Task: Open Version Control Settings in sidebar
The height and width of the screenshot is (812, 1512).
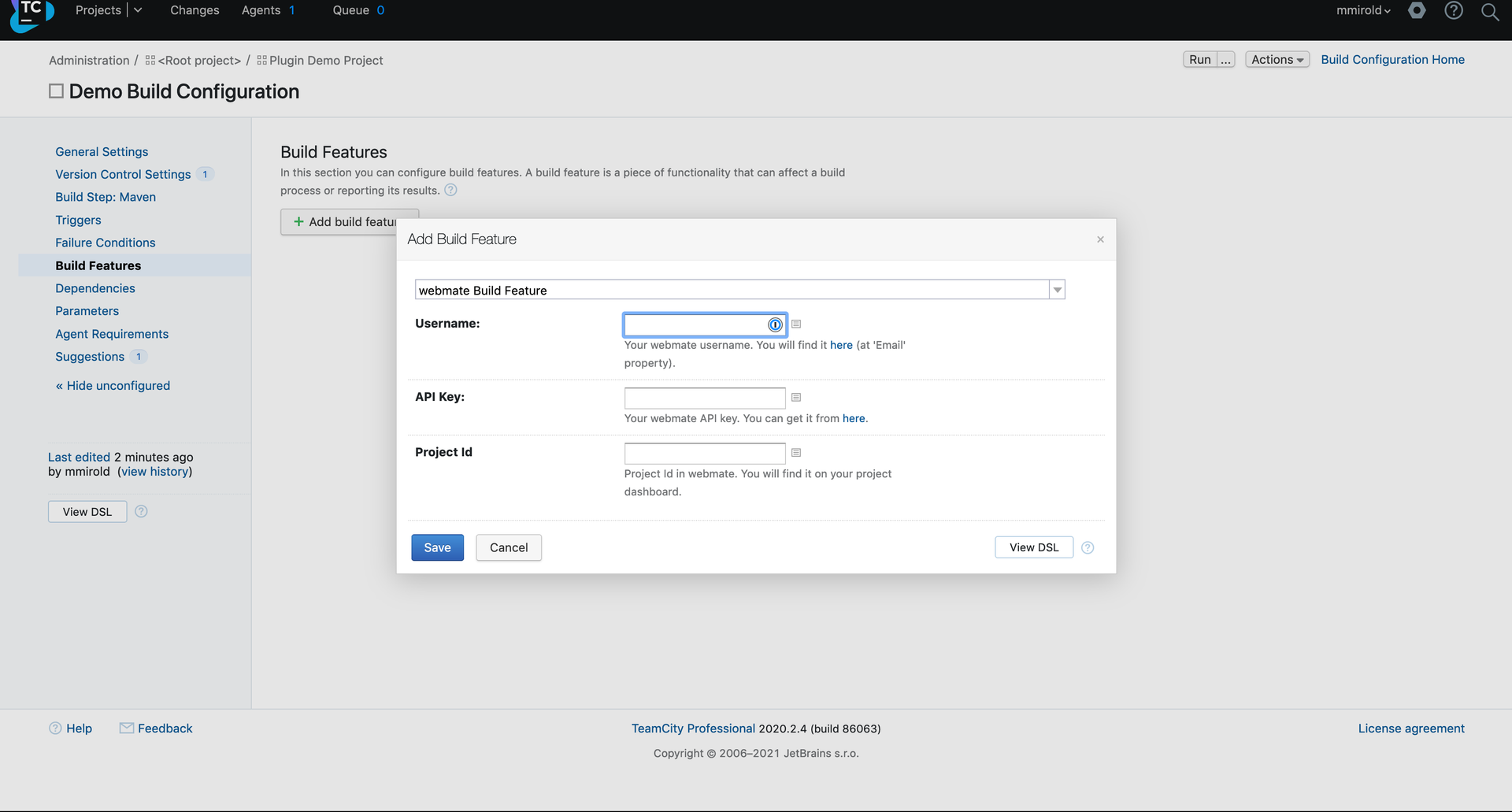Action: tap(123, 175)
